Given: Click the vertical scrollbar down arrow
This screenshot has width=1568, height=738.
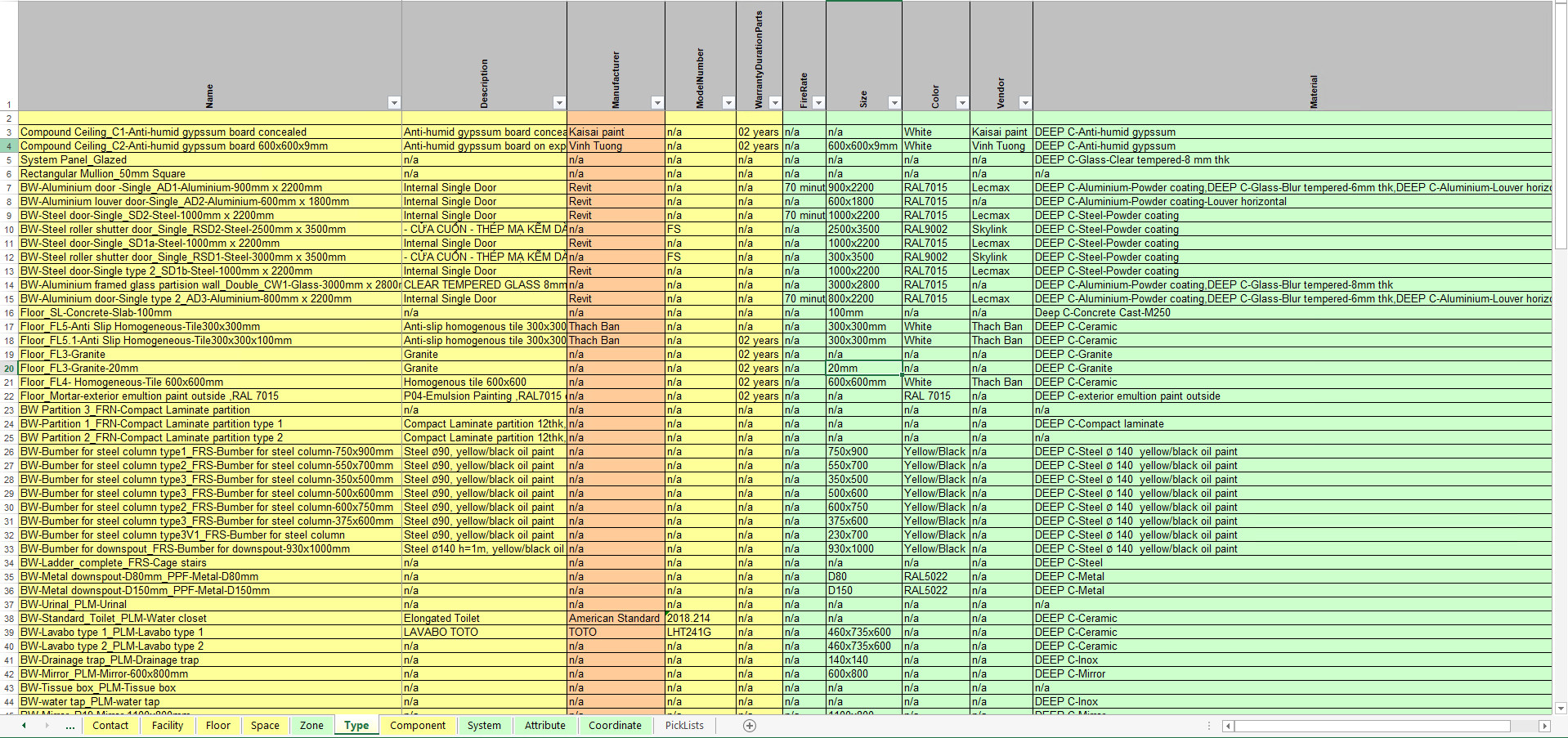Looking at the screenshot, I should click(1561, 709).
